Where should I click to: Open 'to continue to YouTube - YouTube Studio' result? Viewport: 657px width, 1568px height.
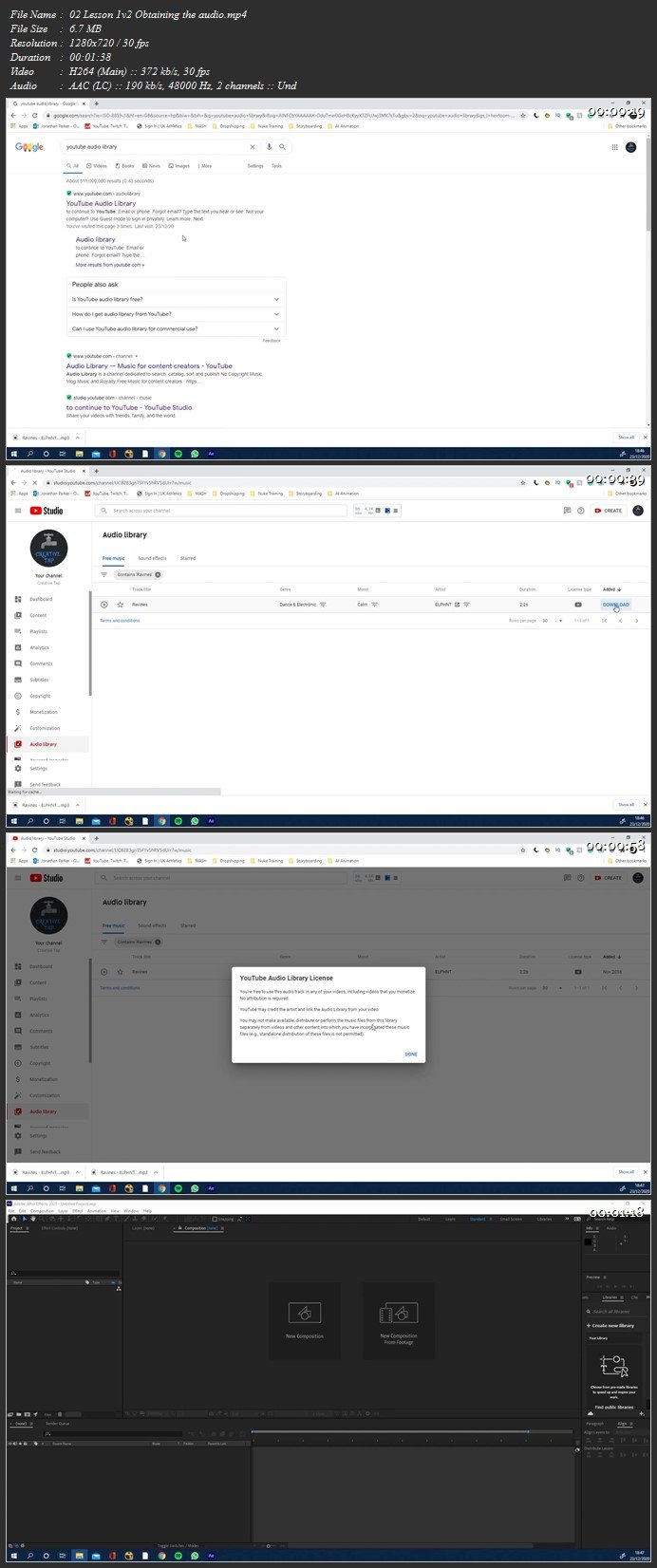tap(129, 407)
